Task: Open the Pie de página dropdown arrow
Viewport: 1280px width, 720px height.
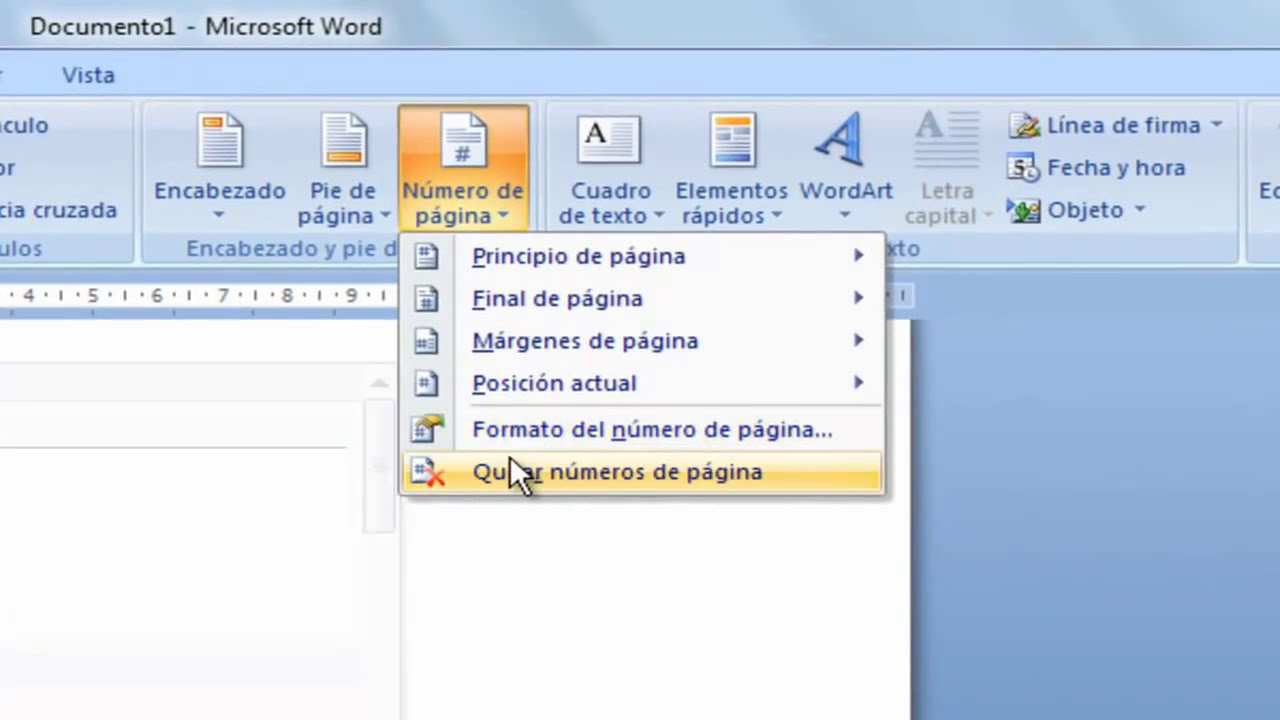Action: pos(385,216)
